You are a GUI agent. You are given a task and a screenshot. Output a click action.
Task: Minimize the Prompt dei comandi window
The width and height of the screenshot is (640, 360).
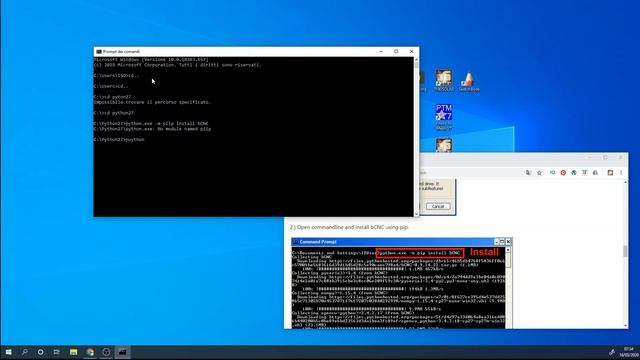click(x=381, y=51)
